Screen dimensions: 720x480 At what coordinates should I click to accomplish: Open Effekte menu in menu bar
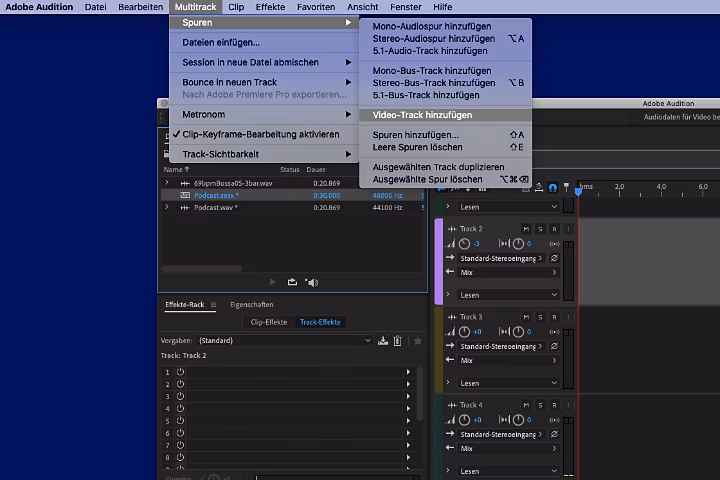[270, 7]
